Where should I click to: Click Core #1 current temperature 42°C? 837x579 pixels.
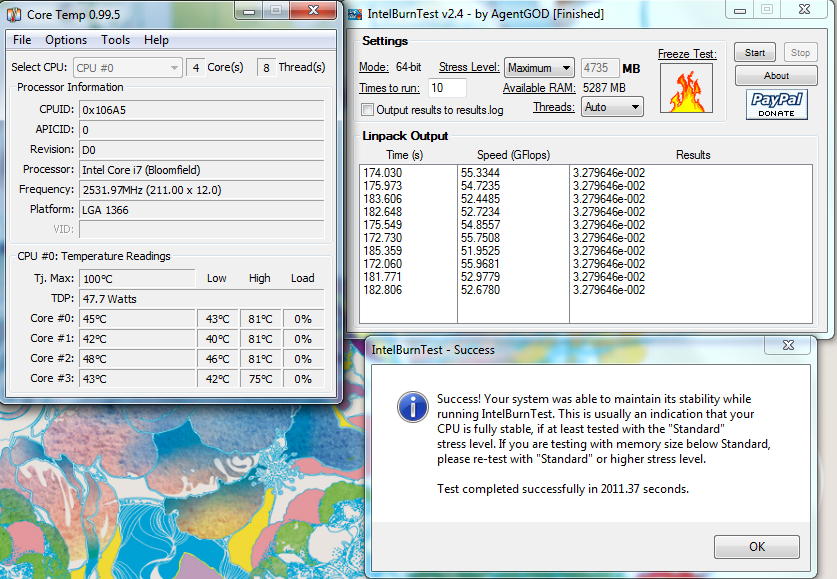[x=137, y=339]
